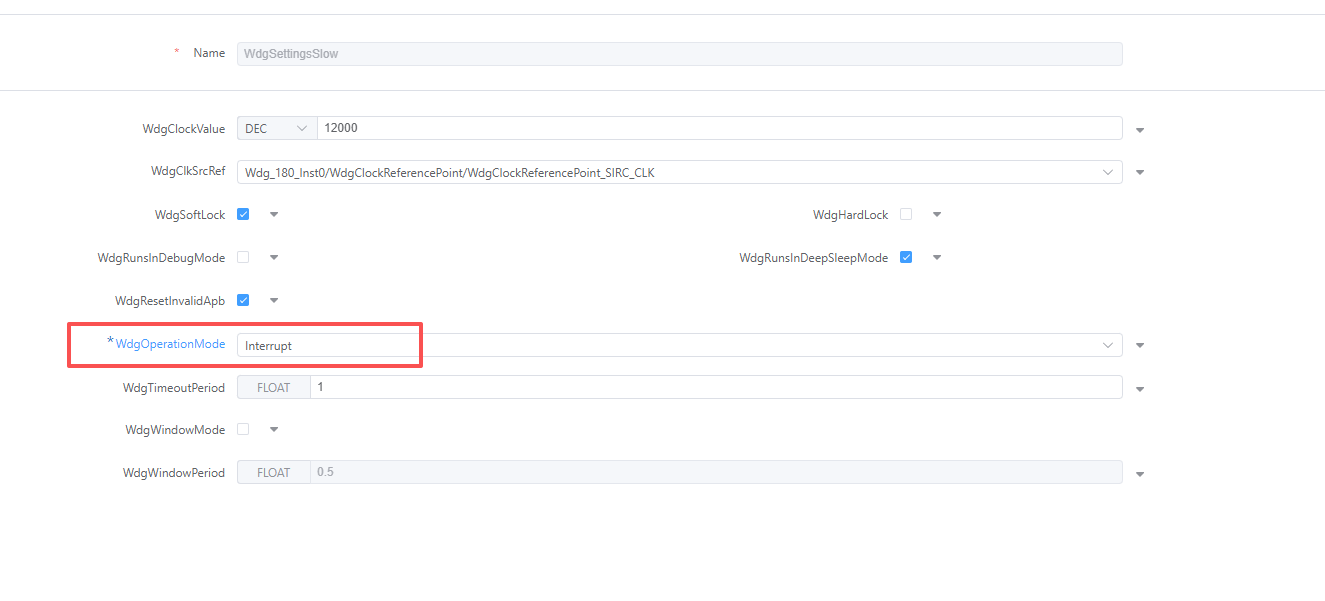This screenshot has width=1325, height=601.
Task: Click the WdgClockValue field showing 12000
Action: [x=719, y=128]
